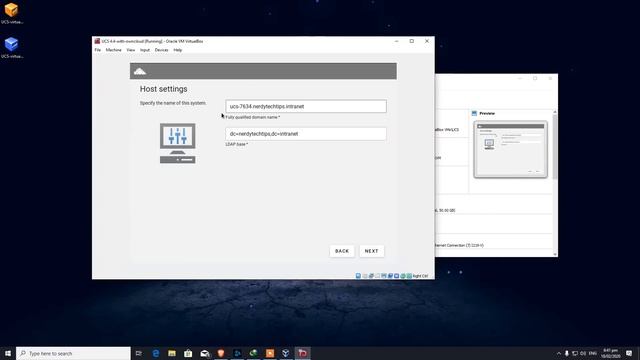Click the VM preview thumbnail in VirtualBox Manager

(510, 149)
